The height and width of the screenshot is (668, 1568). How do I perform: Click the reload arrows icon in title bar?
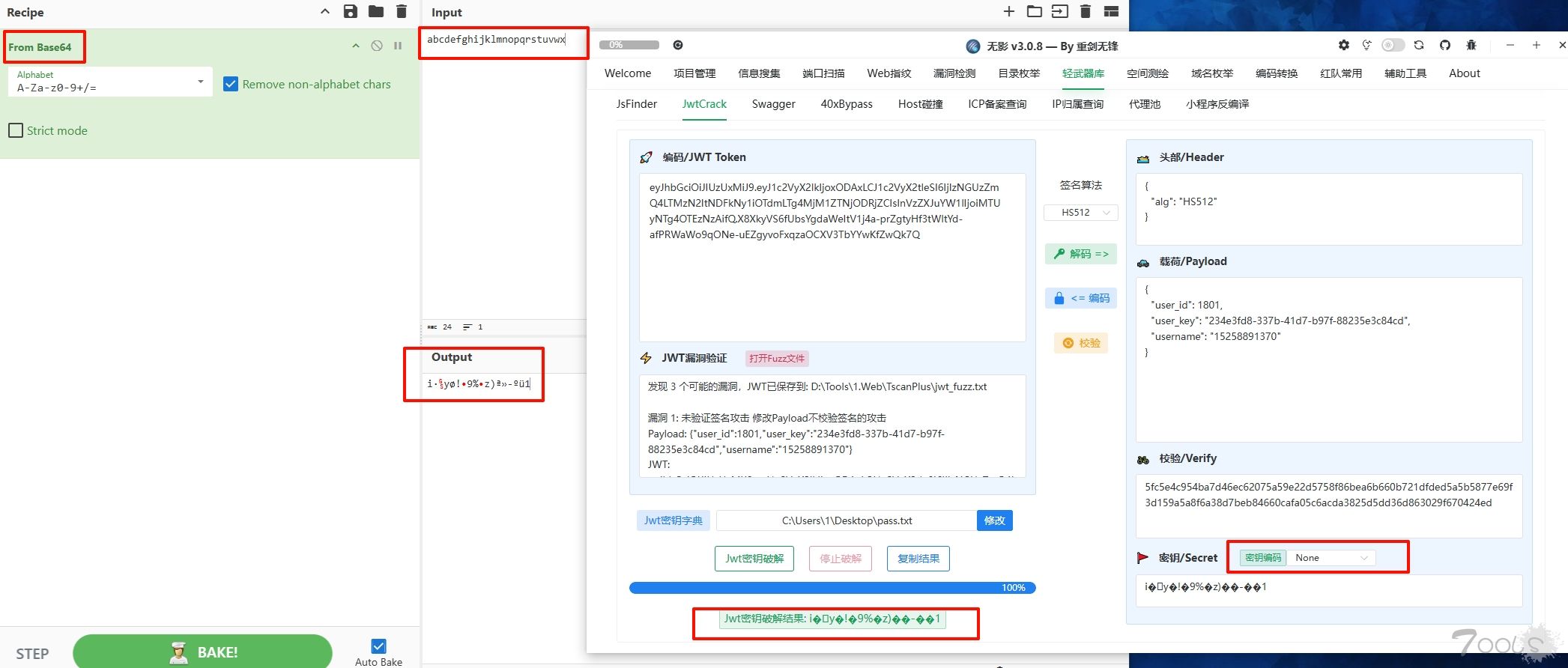pos(1419,45)
